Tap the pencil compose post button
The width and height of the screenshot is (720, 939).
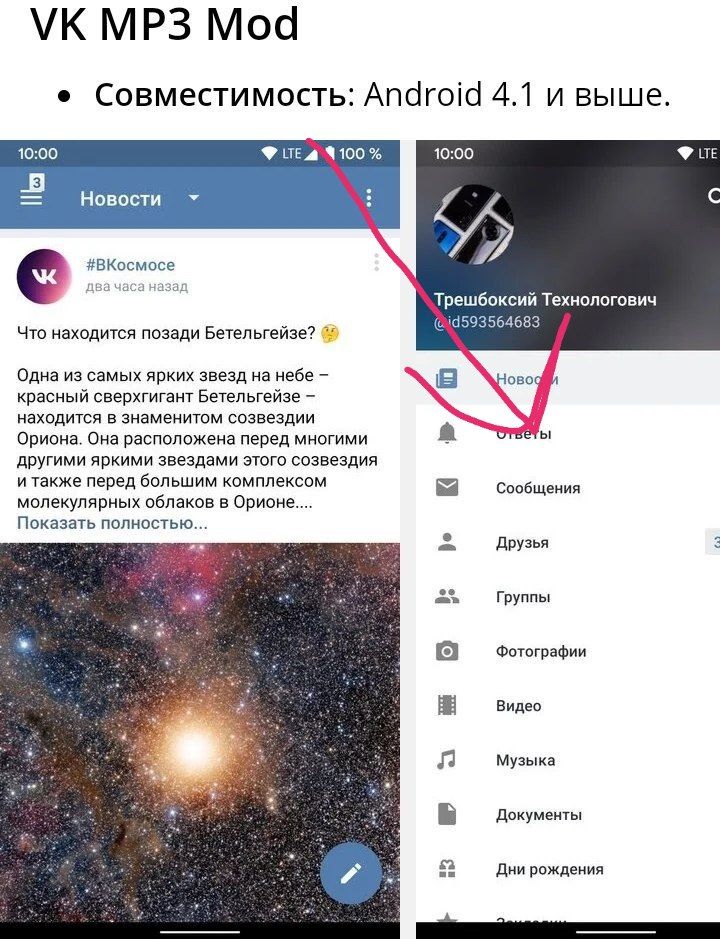click(x=350, y=873)
